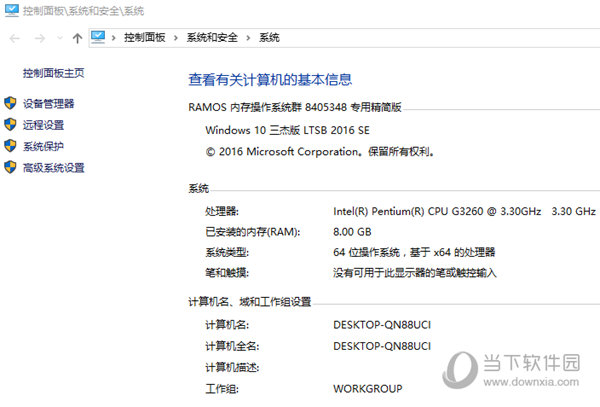
Task: Click heading 查看有关计算机的基本信息
Action: [270, 80]
